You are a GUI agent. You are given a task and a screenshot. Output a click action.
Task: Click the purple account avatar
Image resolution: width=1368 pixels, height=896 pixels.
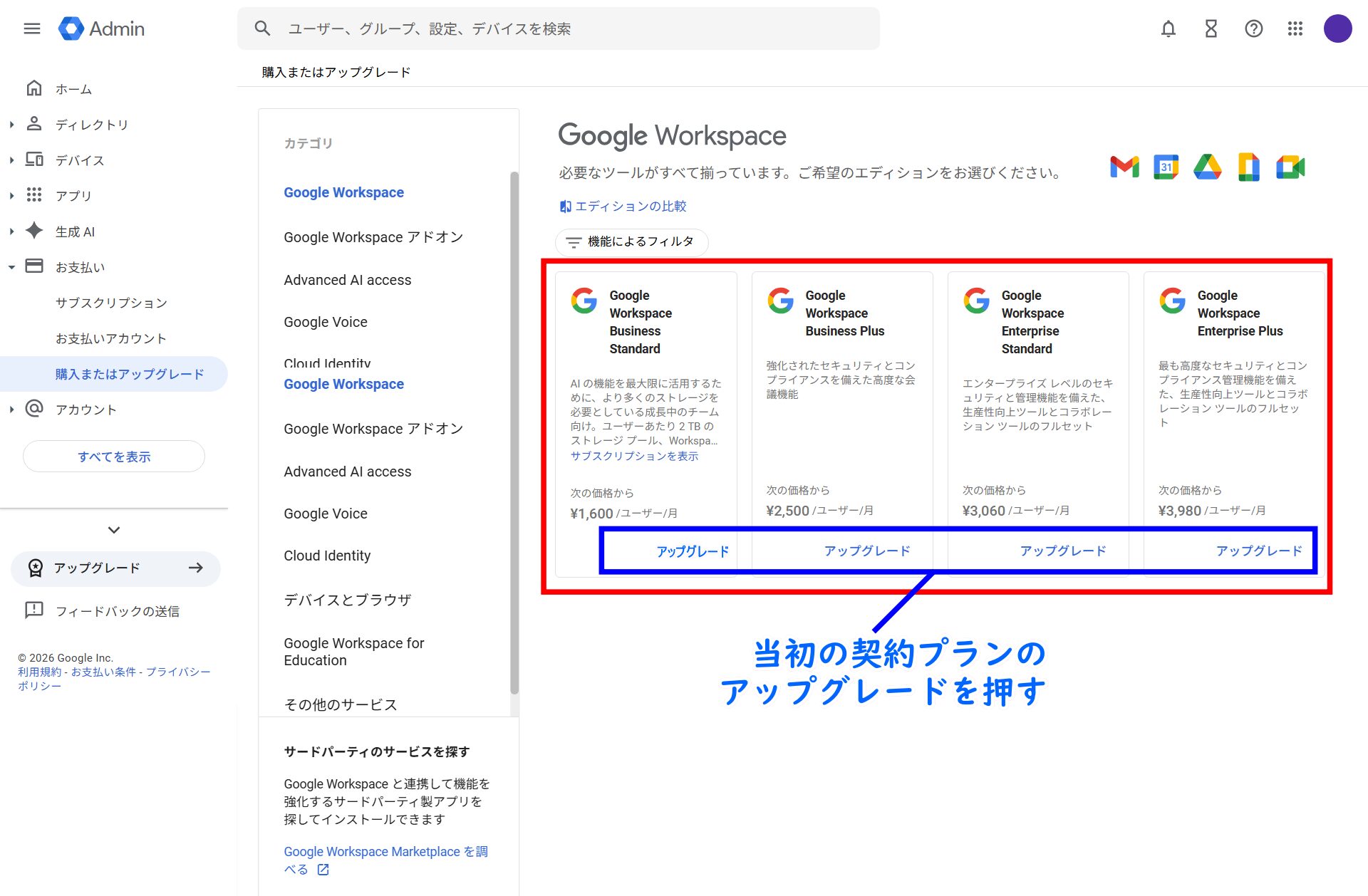pyautogui.click(x=1337, y=28)
